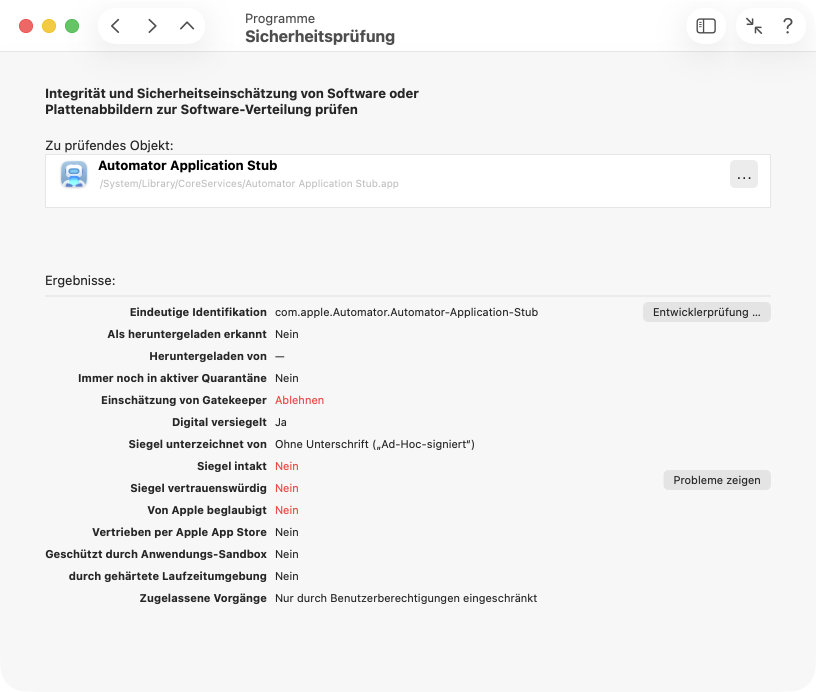816x692 pixels.
Task: Click the Probleme zeigen button
Action: (x=716, y=480)
